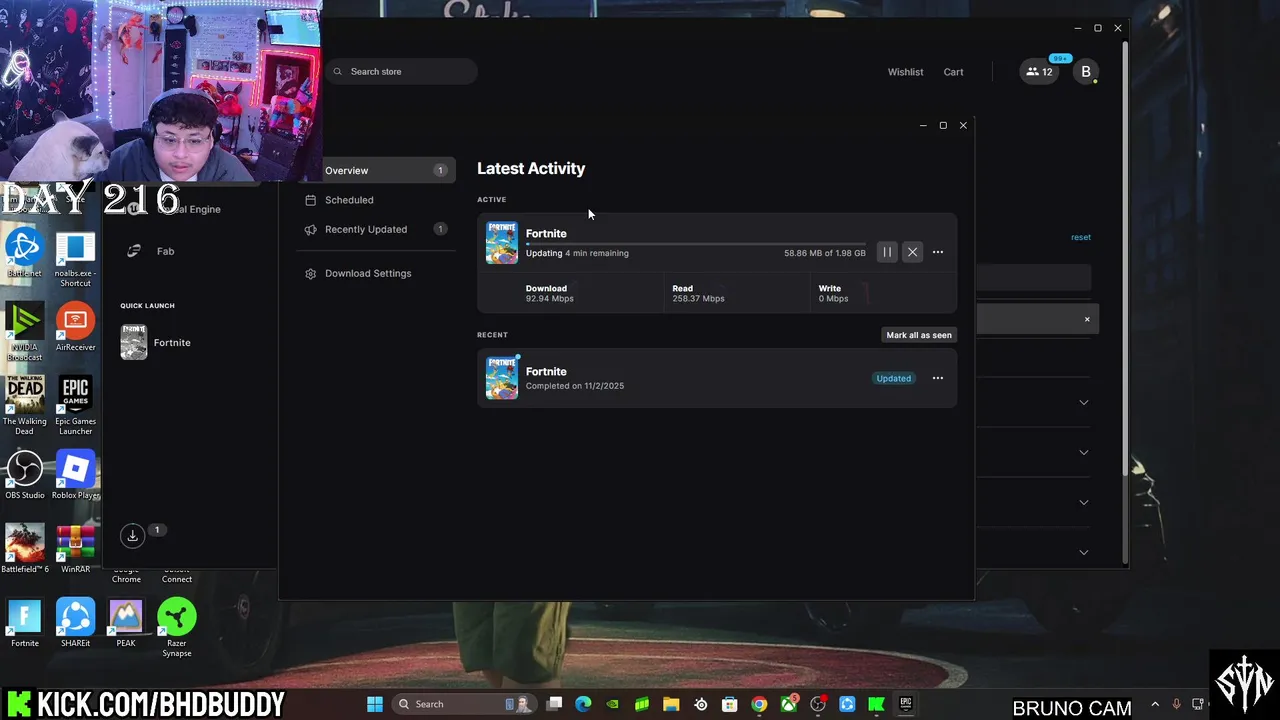Click the Fortnite update progress bar

(696, 244)
